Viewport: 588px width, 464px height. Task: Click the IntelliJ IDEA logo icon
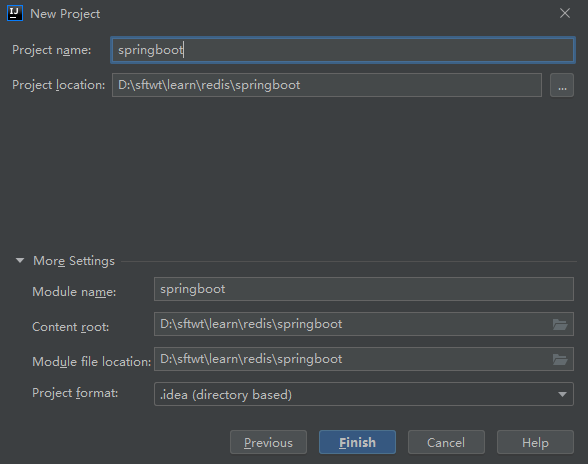tap(15, 13)
